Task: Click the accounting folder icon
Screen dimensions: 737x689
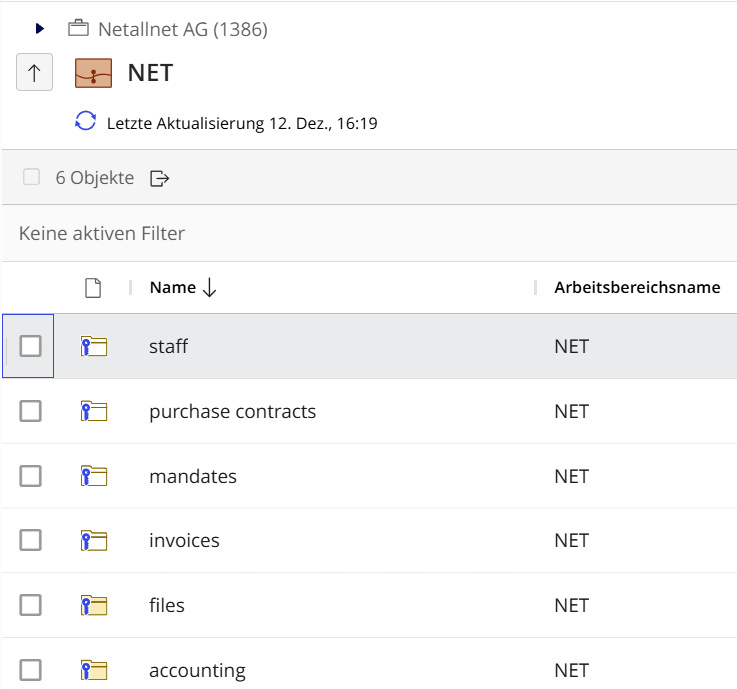Action: (x=93, y=670)
